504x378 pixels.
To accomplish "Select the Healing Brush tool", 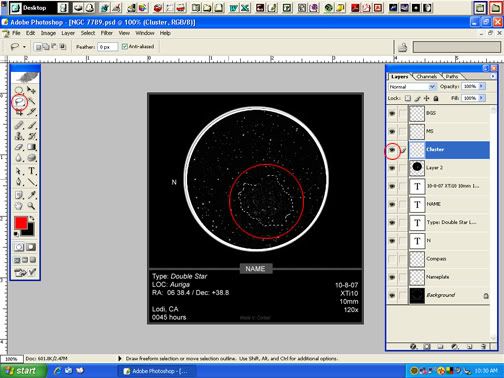I will click(19, 125).
